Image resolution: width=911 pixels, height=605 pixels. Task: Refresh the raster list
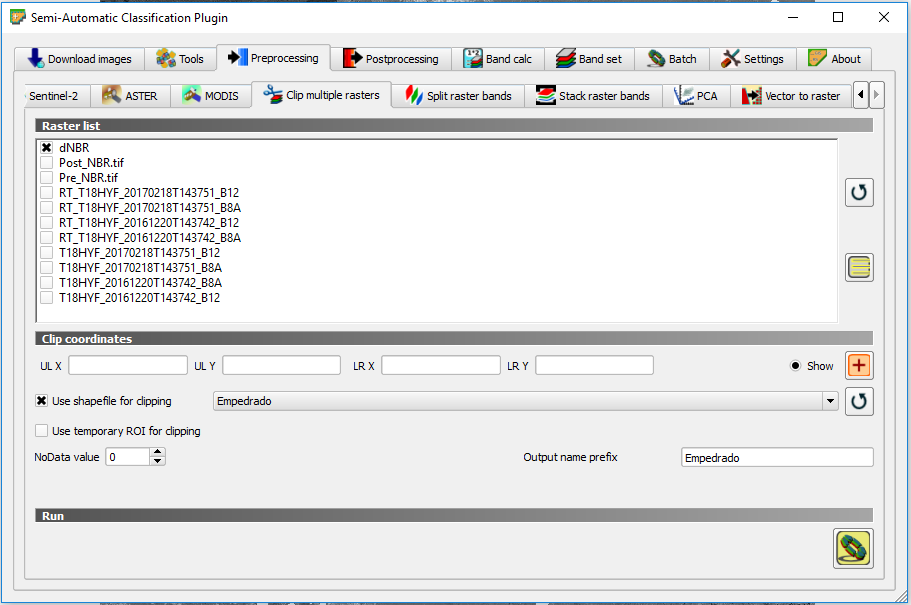point(859,192)
